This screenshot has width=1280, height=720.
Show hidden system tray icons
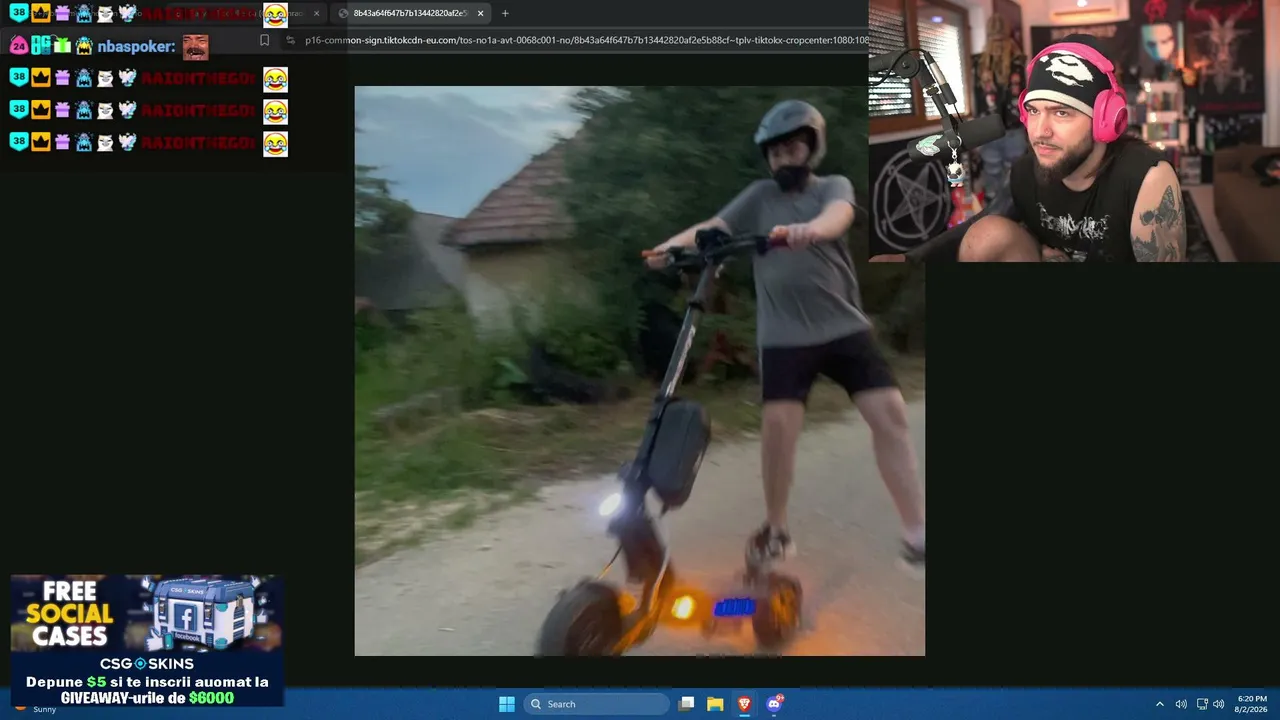(1160, 704)
